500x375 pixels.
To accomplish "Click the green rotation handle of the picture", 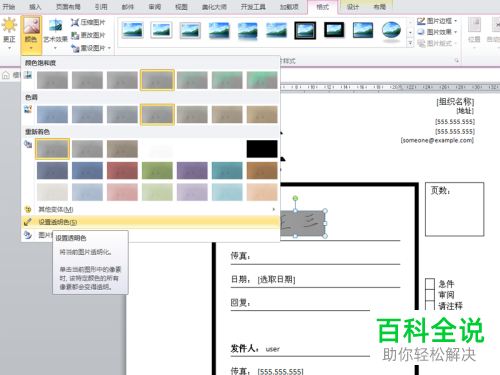I will click(295, 198).
